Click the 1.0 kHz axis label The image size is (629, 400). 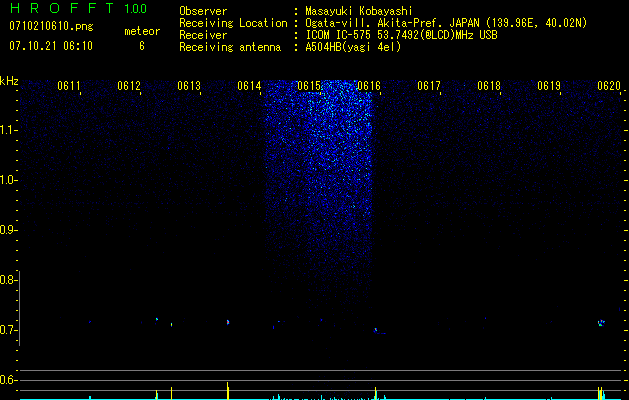[8, 180]
